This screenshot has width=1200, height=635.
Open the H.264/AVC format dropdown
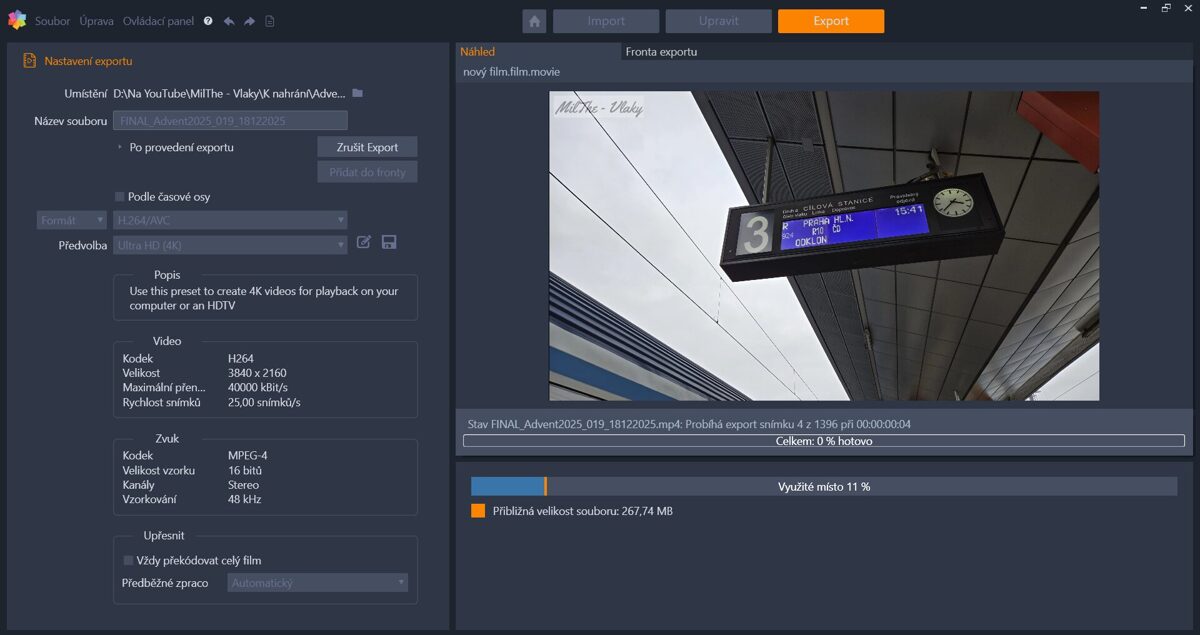pos(230,220)
